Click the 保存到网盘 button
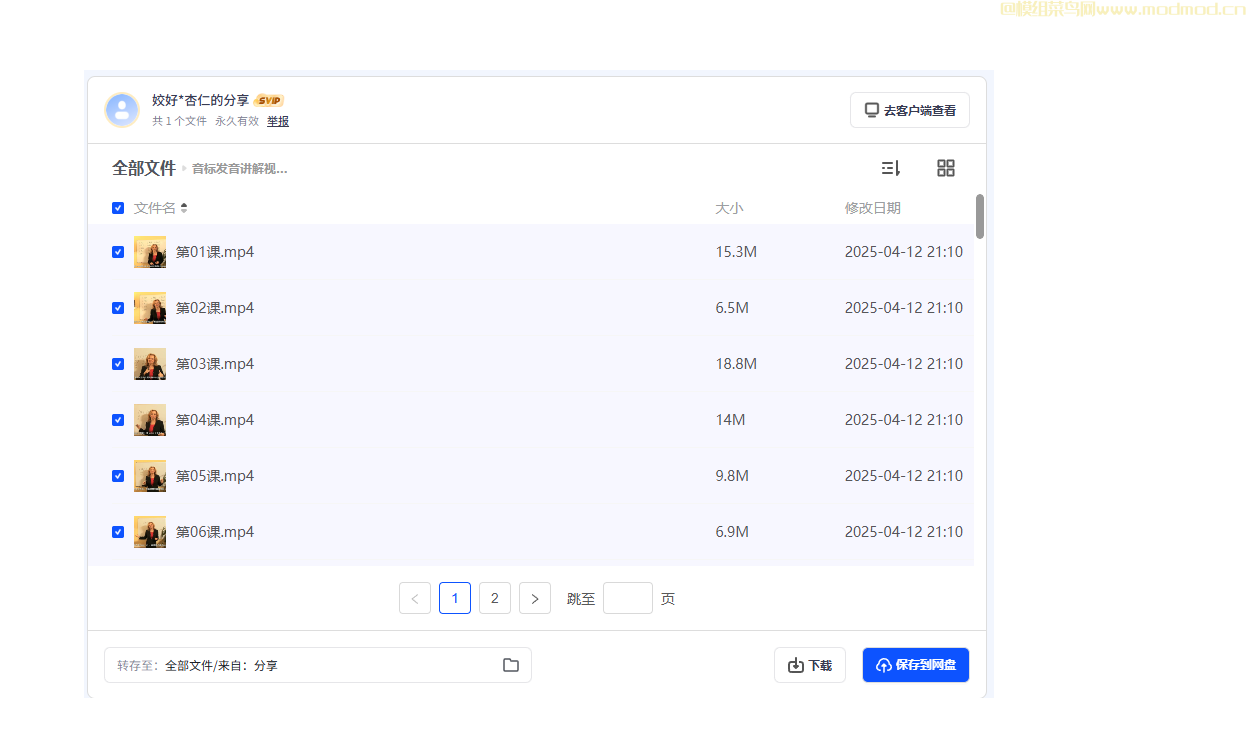Image resolution: width=1246 pixels, height=749 pixels. [x=916, y=665]
